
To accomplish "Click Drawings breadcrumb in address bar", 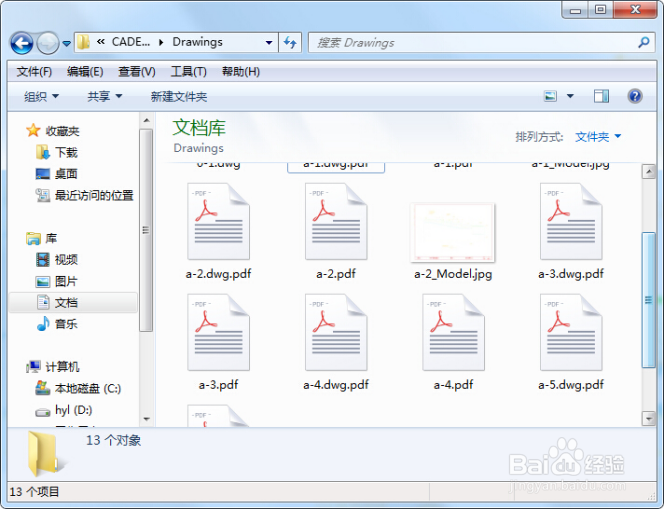I will pos(197,42).
